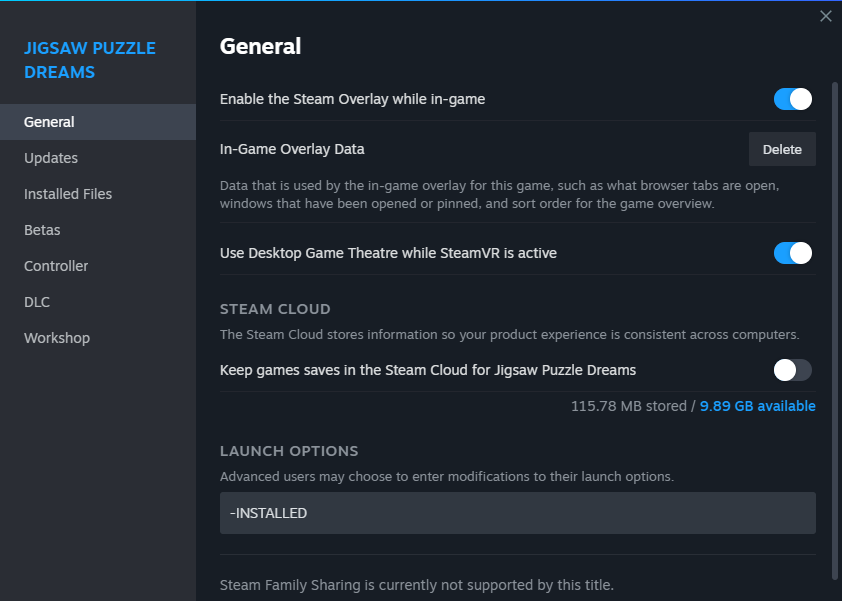This screenshot has height=601, width=842.
Task: Click the Launch Options section header
Action: 289,451
